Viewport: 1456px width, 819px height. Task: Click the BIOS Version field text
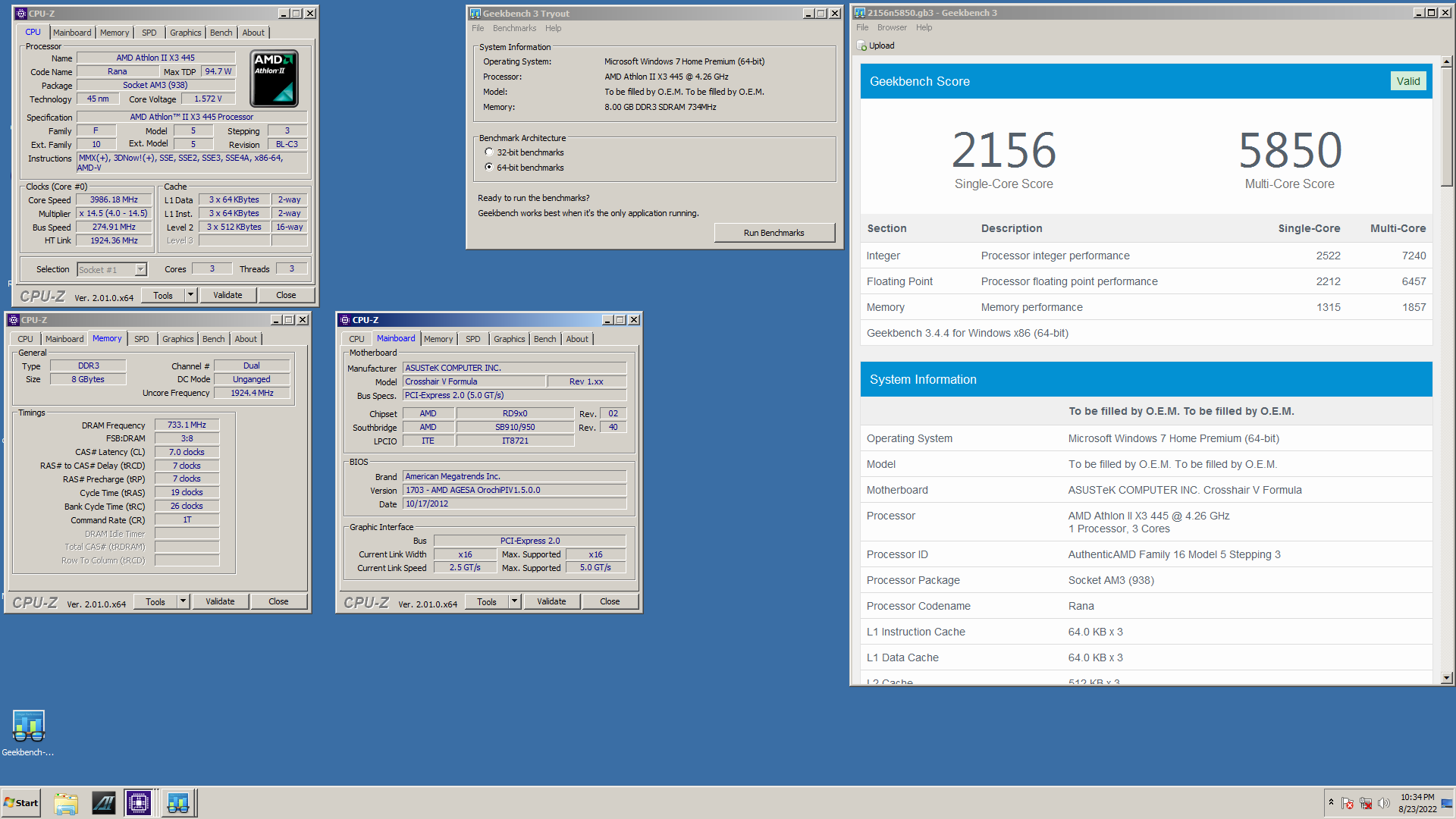tap(514, 490)
